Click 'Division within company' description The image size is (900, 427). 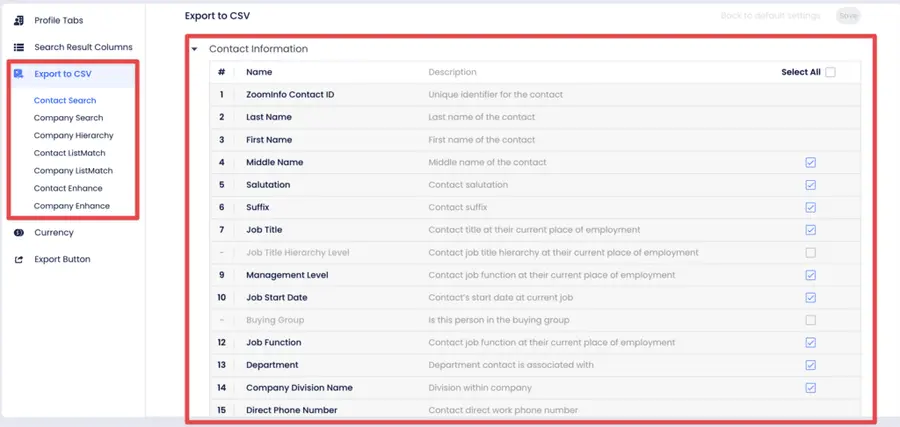coord(480,388)
